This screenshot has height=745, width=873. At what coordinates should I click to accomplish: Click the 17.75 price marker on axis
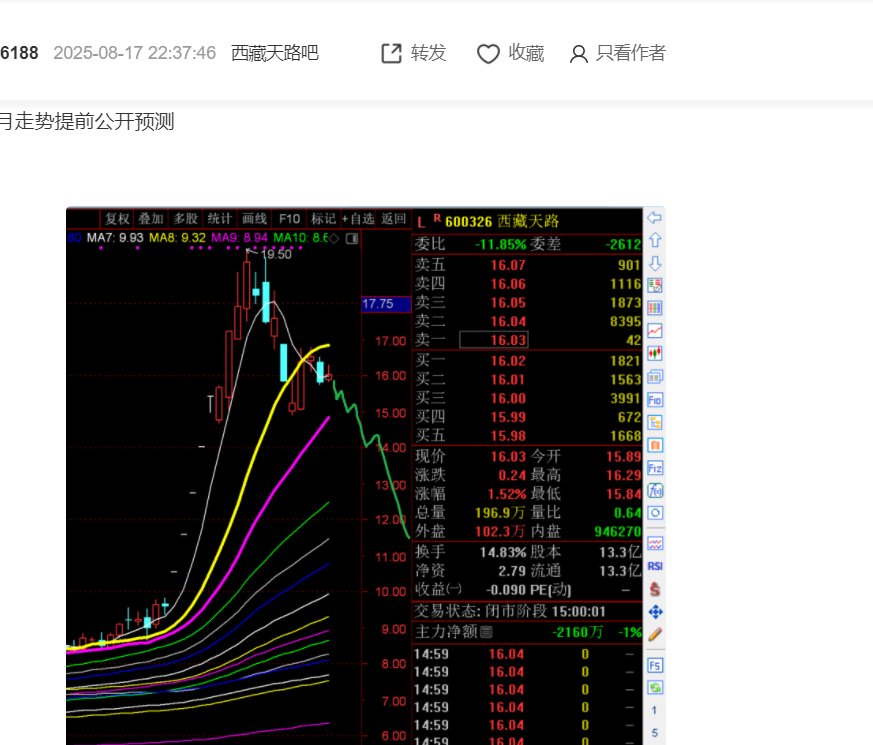click(386, 304)
